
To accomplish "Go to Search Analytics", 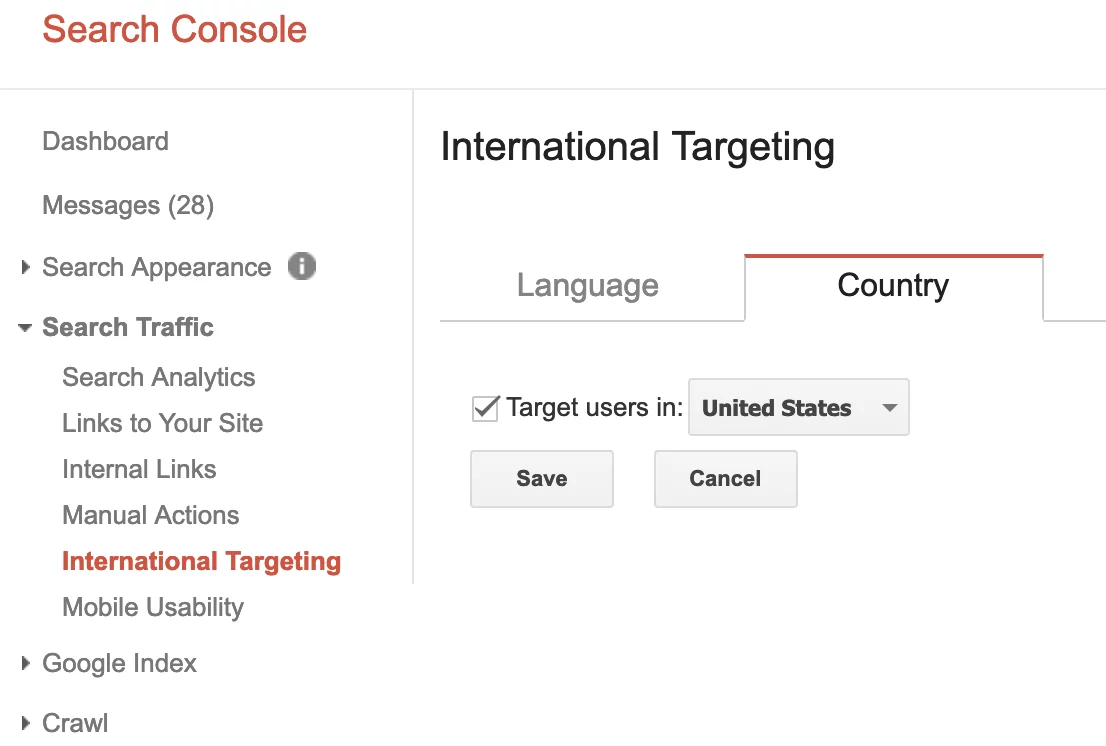I will point(158,378).
